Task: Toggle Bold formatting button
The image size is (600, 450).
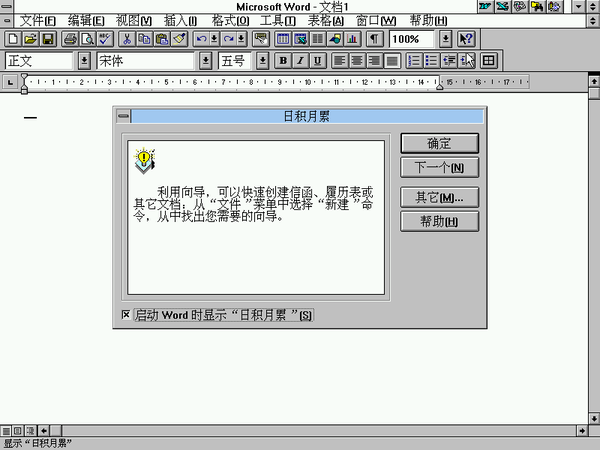Action: (283, 61)
